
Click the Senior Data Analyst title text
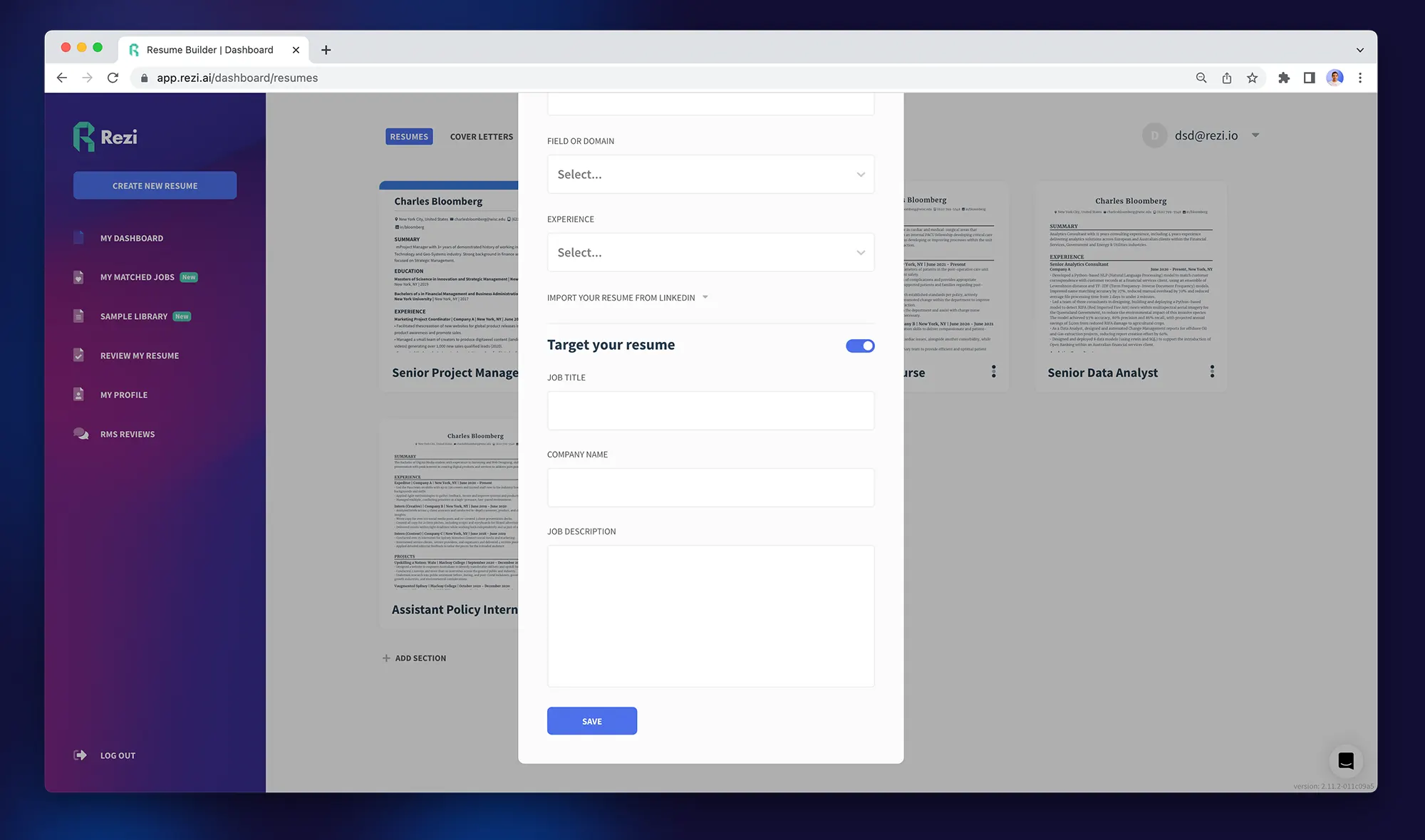[x=1102, y=373]
